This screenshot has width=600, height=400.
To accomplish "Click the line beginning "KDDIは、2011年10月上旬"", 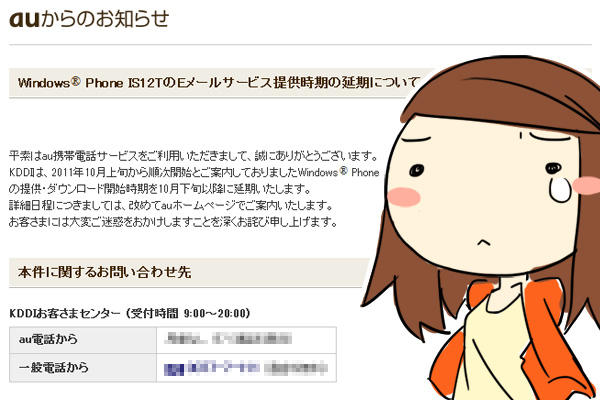I will [194, 172].
